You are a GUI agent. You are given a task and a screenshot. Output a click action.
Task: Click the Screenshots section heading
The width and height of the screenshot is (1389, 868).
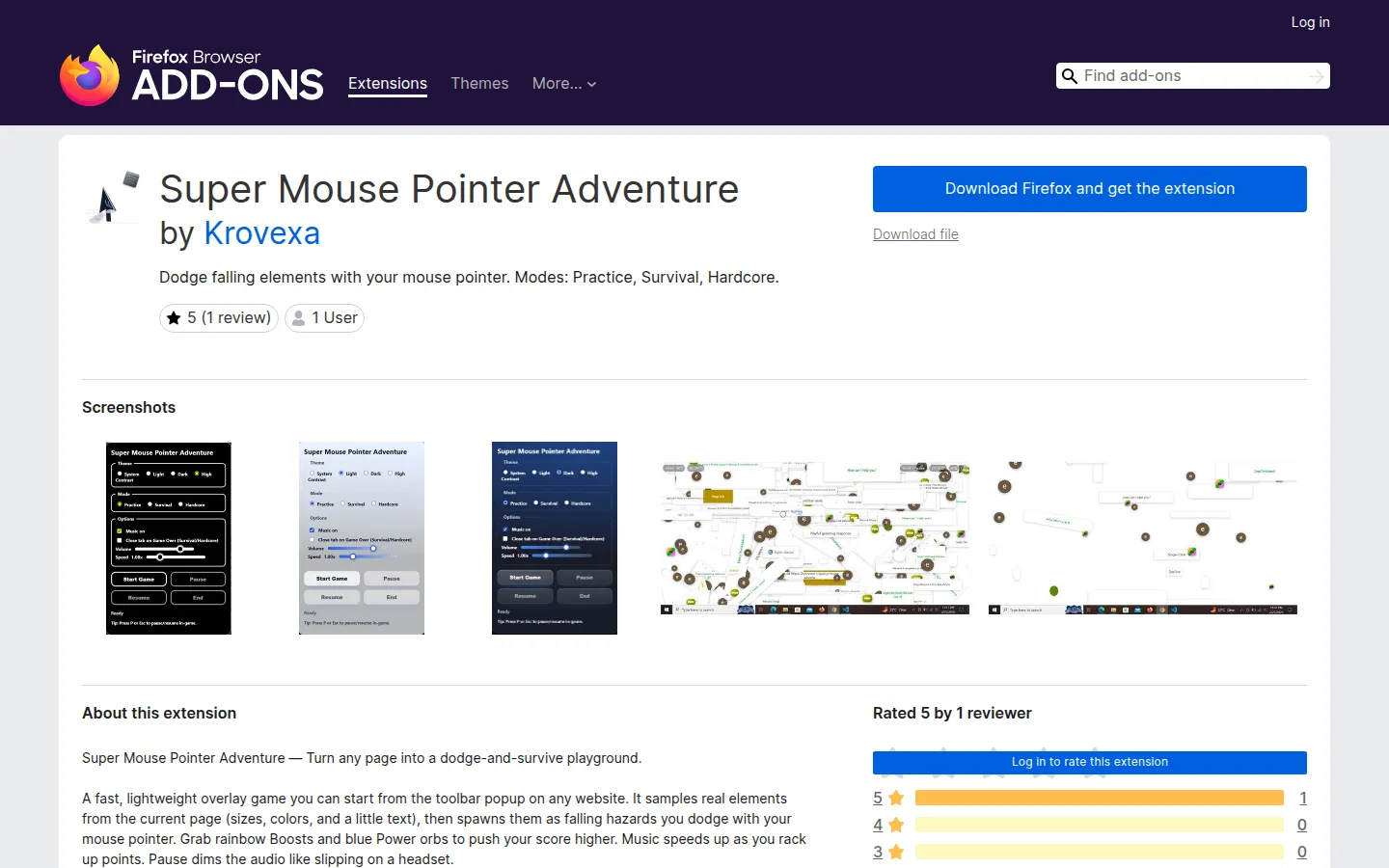pos(129,407)
